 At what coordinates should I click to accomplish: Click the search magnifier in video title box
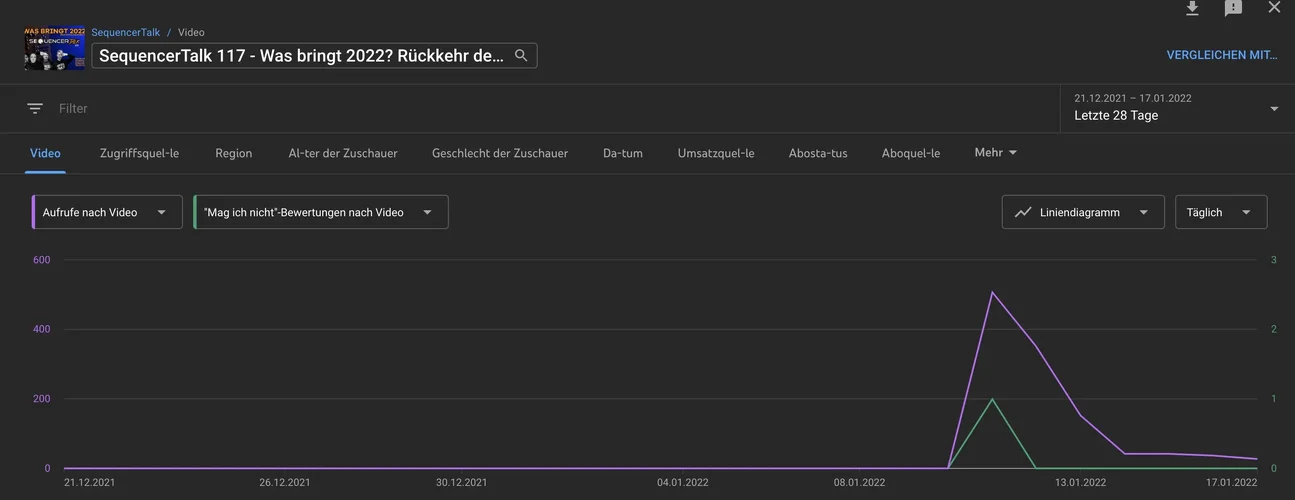[x=521, y=56]
